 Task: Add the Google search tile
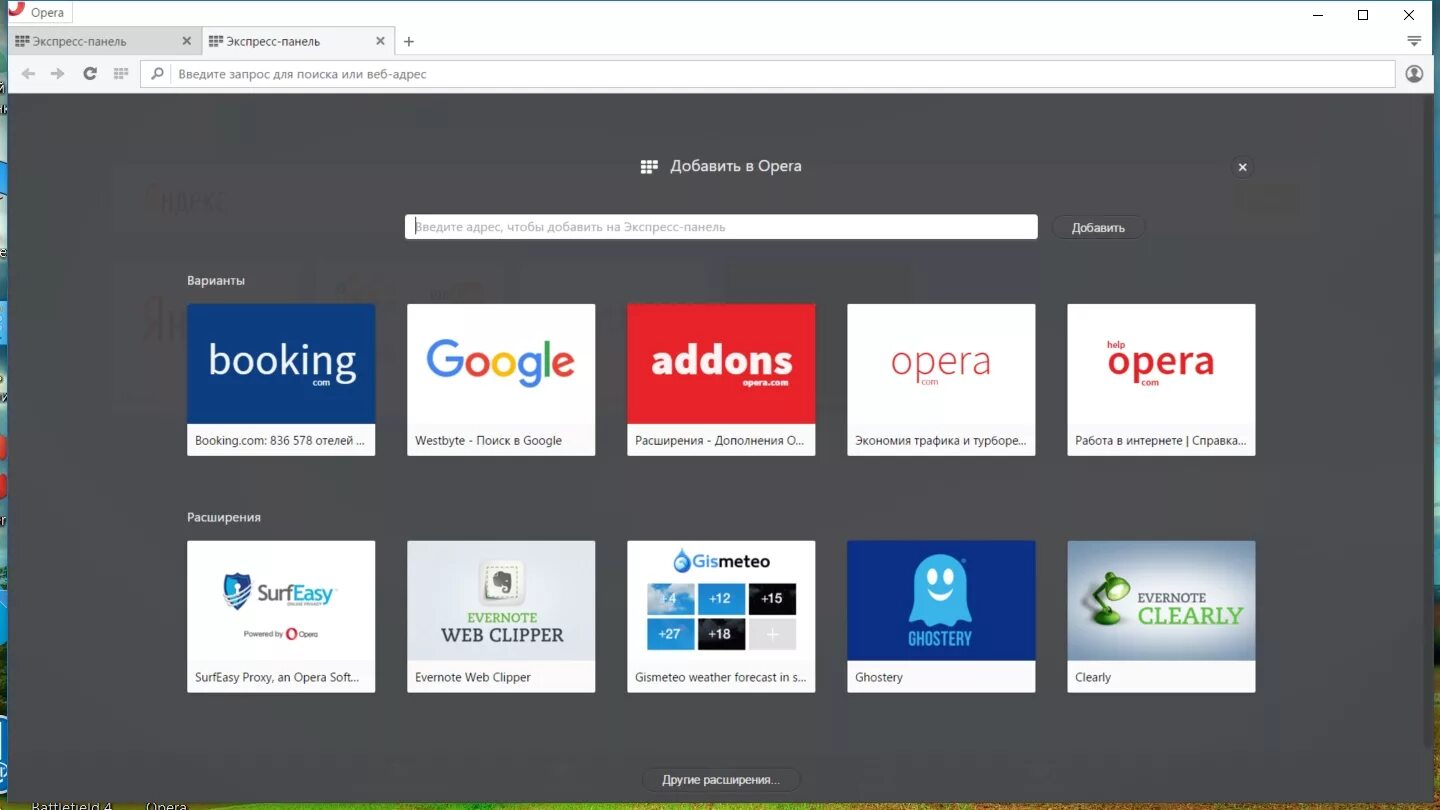point(501,380)
